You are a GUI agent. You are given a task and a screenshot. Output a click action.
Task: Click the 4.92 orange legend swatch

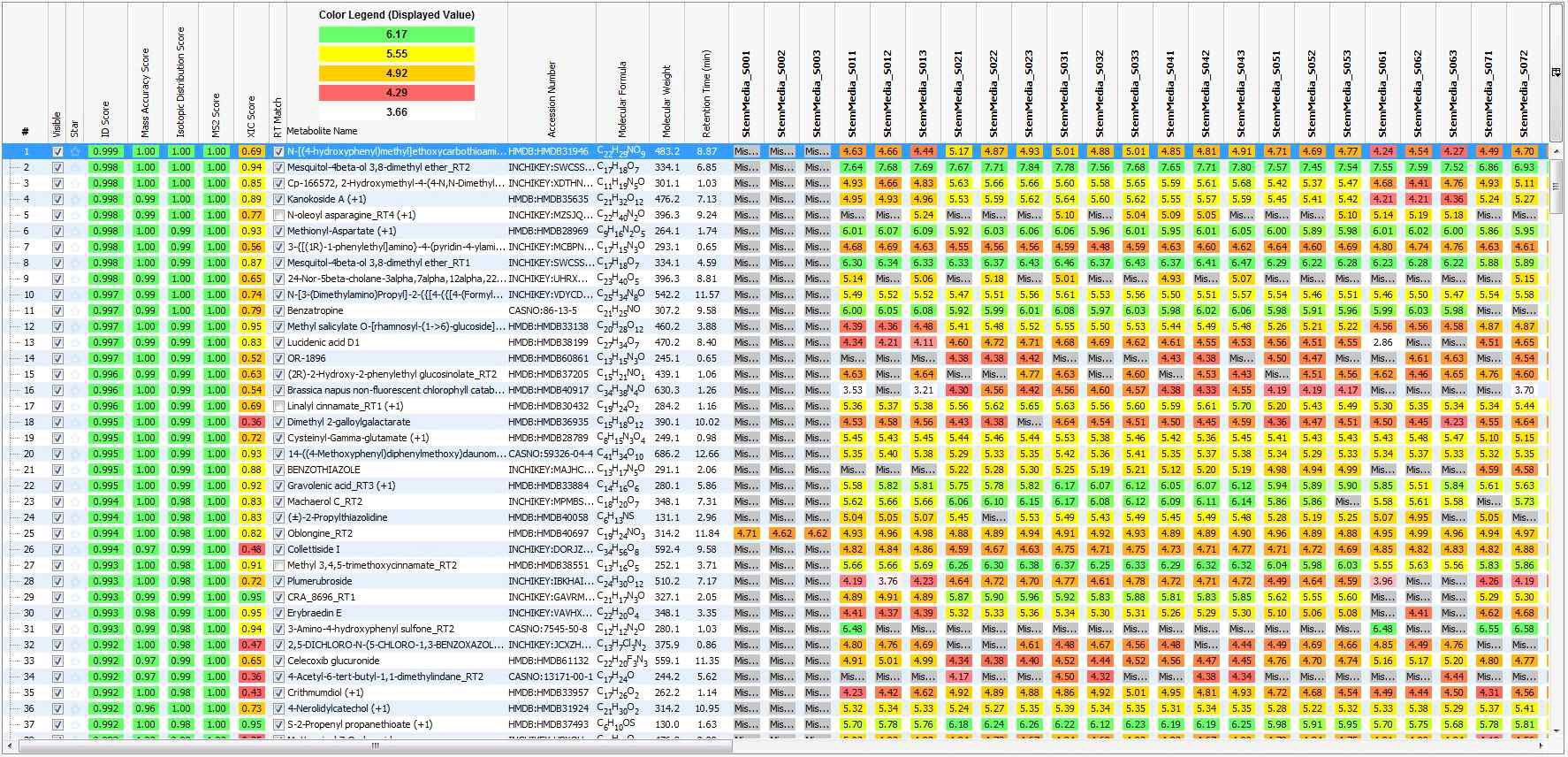point(397,73)
